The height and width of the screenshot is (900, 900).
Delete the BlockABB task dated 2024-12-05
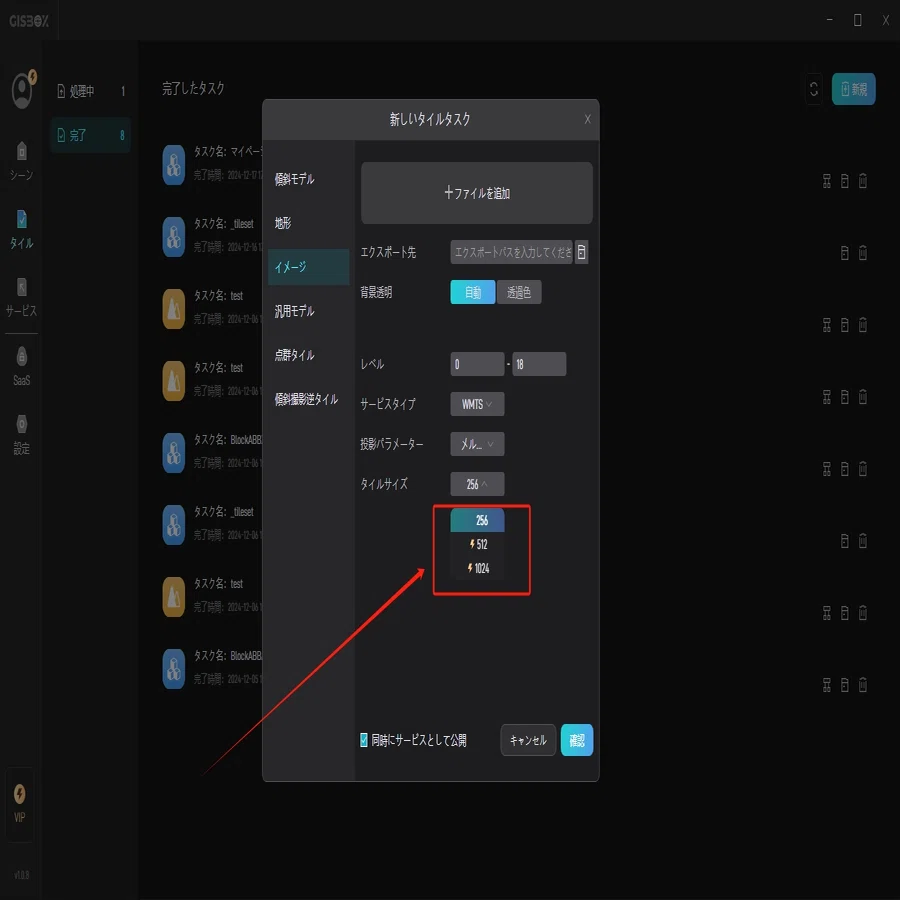[863, 685]
